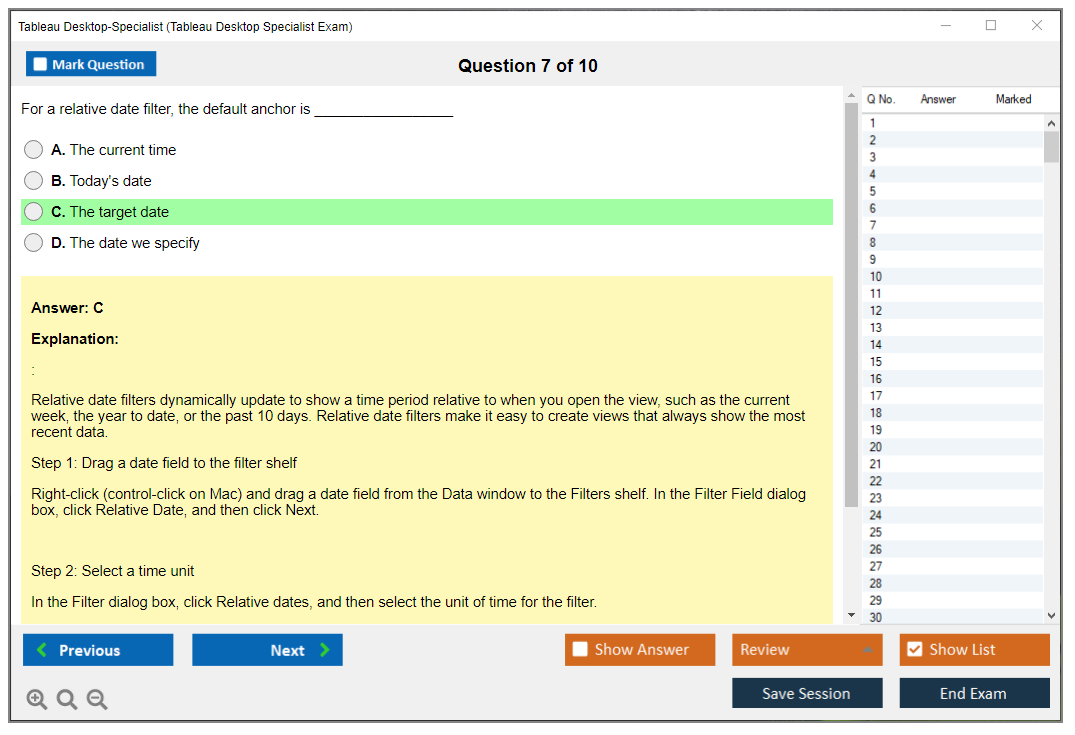Select option D, The date we specify
Viewport: 1075px width, 735px height.
[34, 243]
